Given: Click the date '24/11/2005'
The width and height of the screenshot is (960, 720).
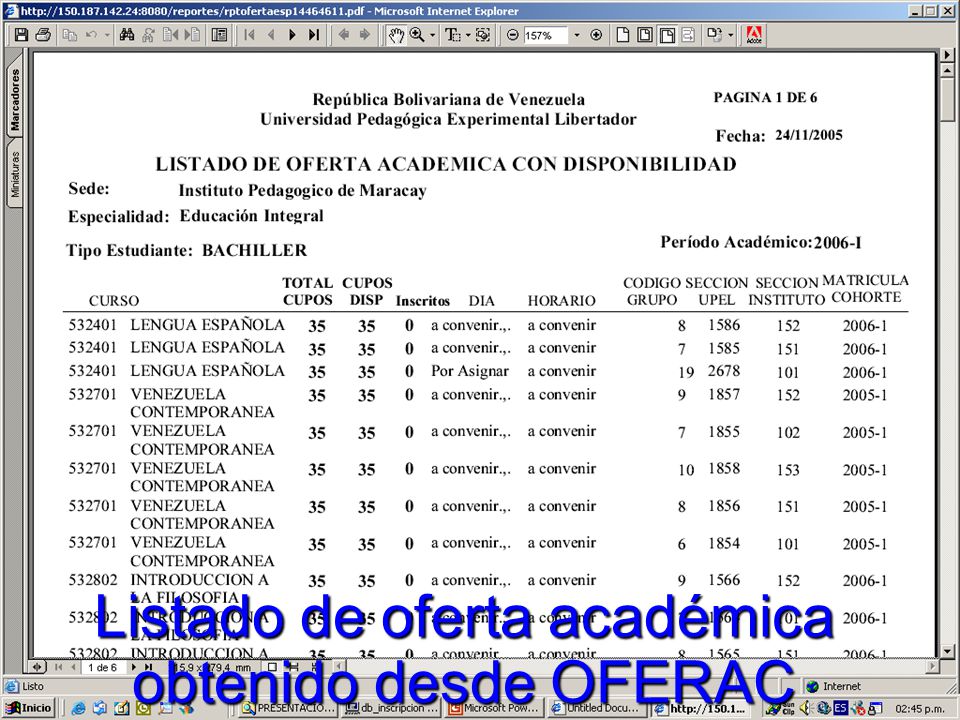Looking at the screenshot, I should click(x=809, y=135).
